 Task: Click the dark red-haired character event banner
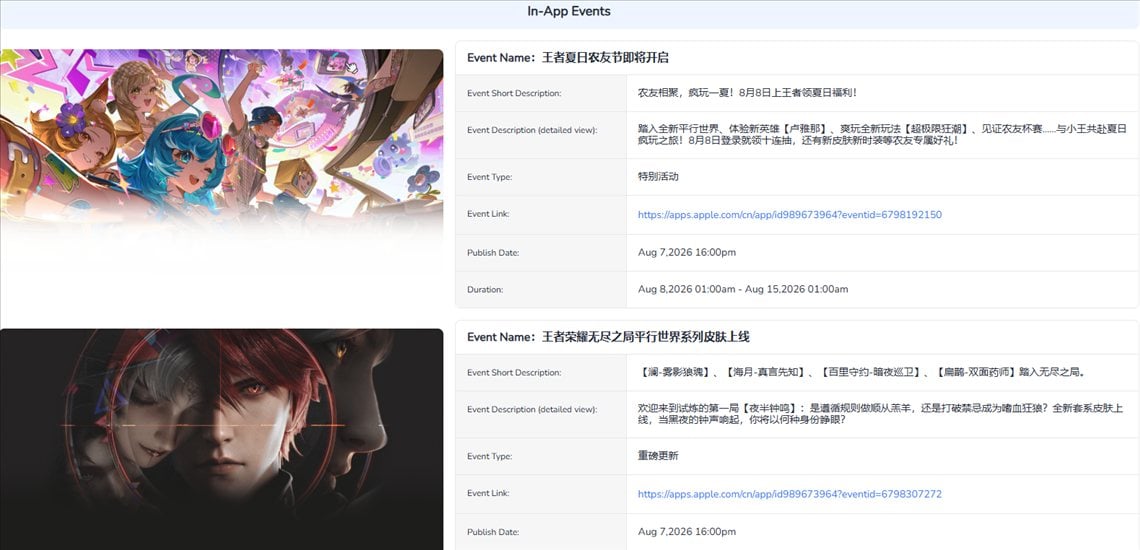(x=222, y=439)
